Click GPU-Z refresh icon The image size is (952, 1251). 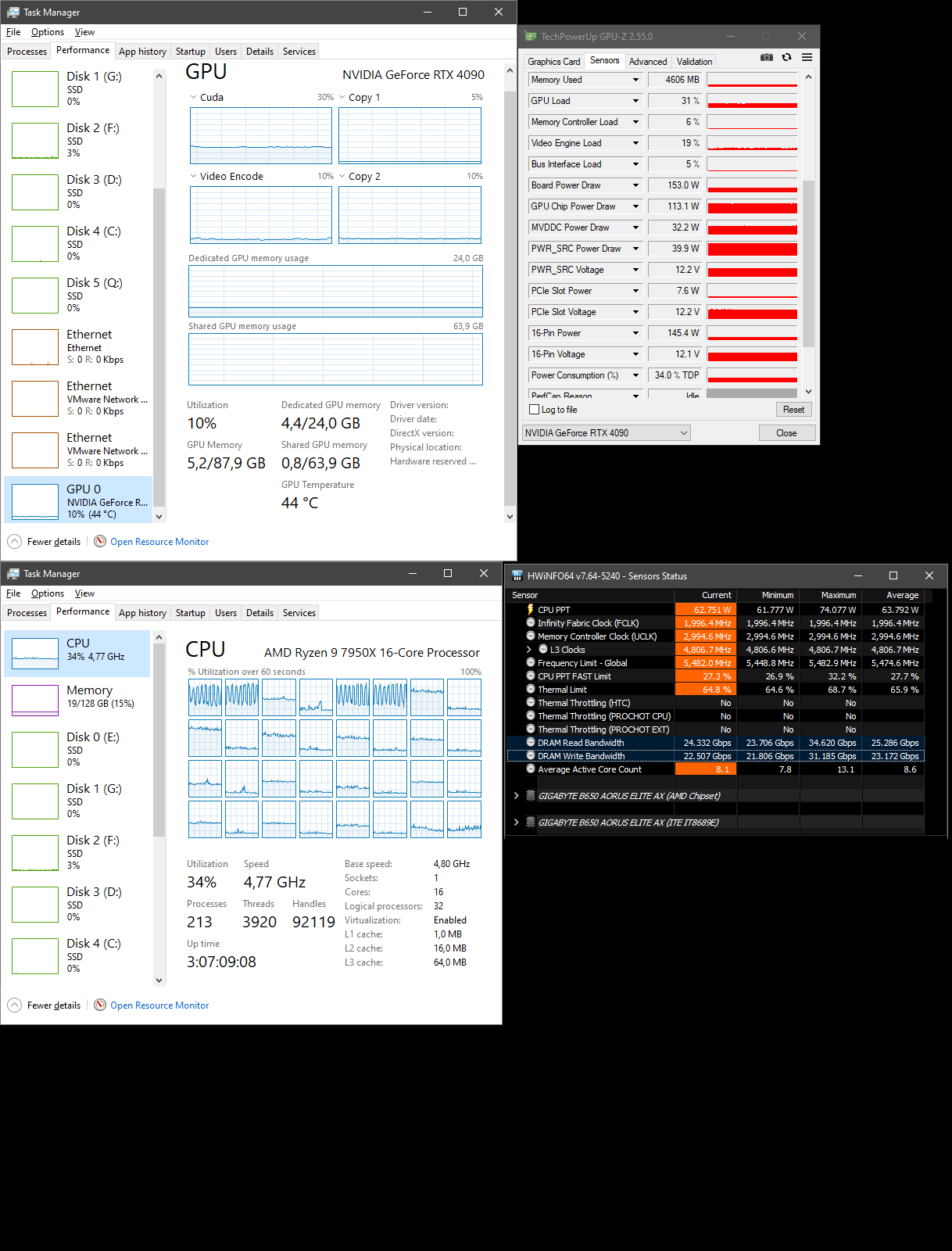[x=786, y=57]
